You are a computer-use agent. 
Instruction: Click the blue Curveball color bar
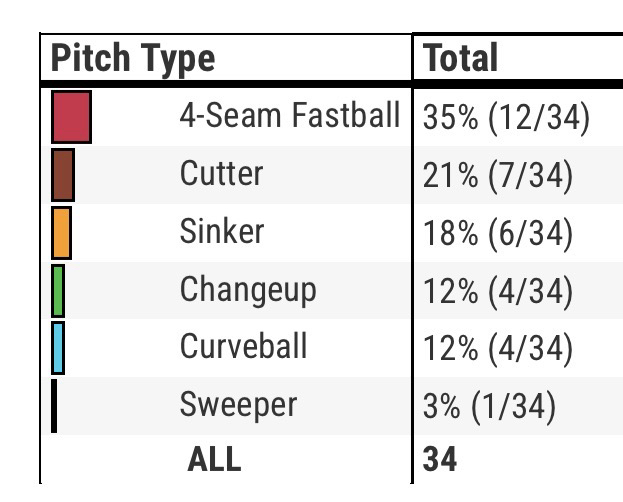(x=57, y=347)
